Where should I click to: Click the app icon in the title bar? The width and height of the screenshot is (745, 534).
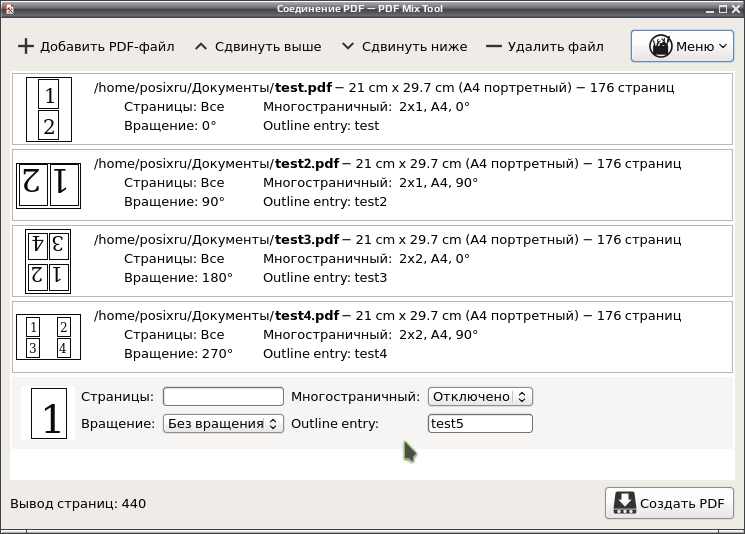click(x=10, y=9)
